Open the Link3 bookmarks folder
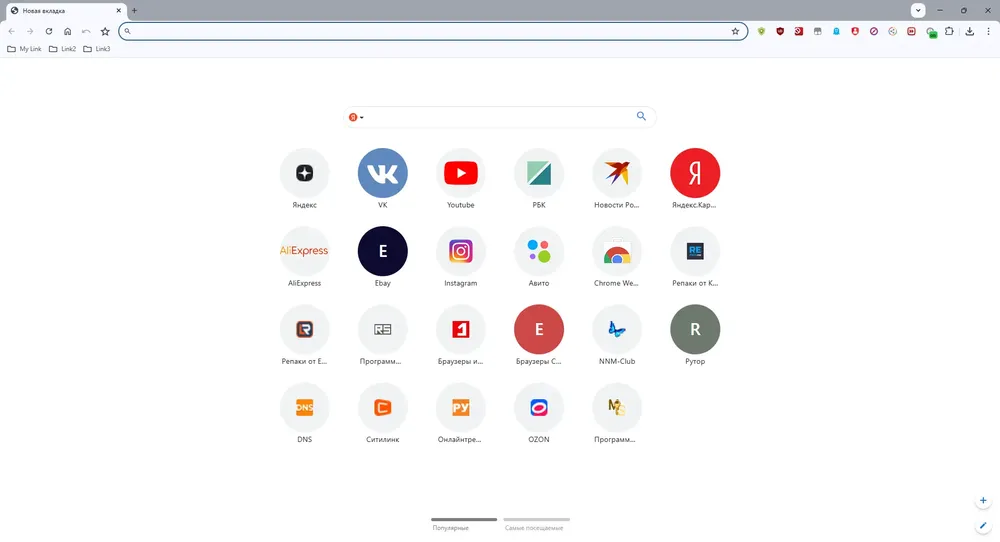Viewport: 1000px width, 542px height. [x=97, y=49]
